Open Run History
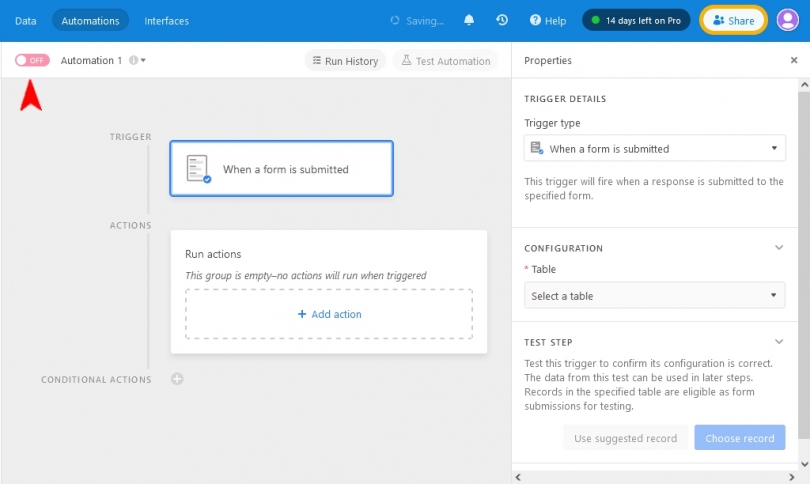This screenshot has height=484, width=810. tap(345, 61)
